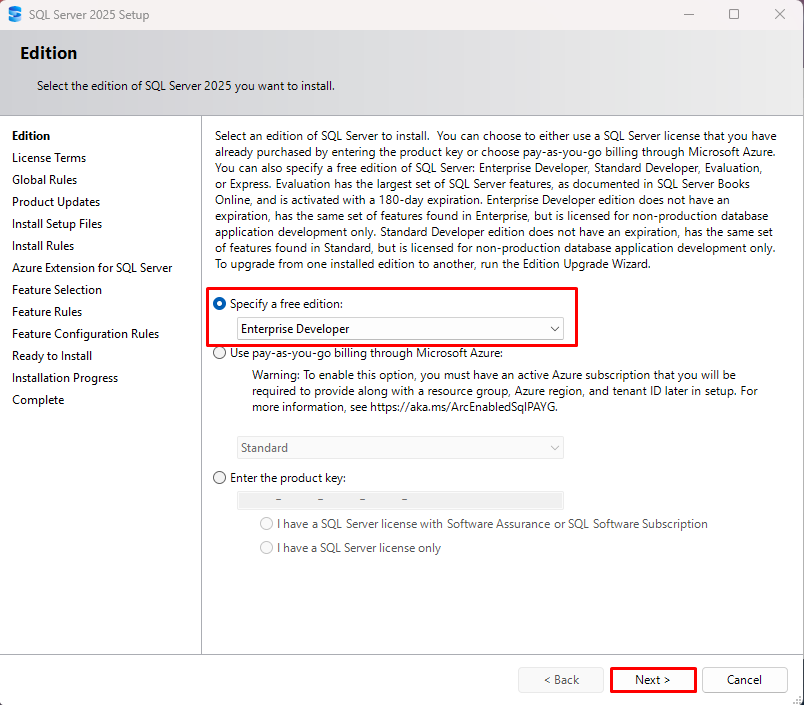Select 'I have a SQL Server license only'

(266, 548)
